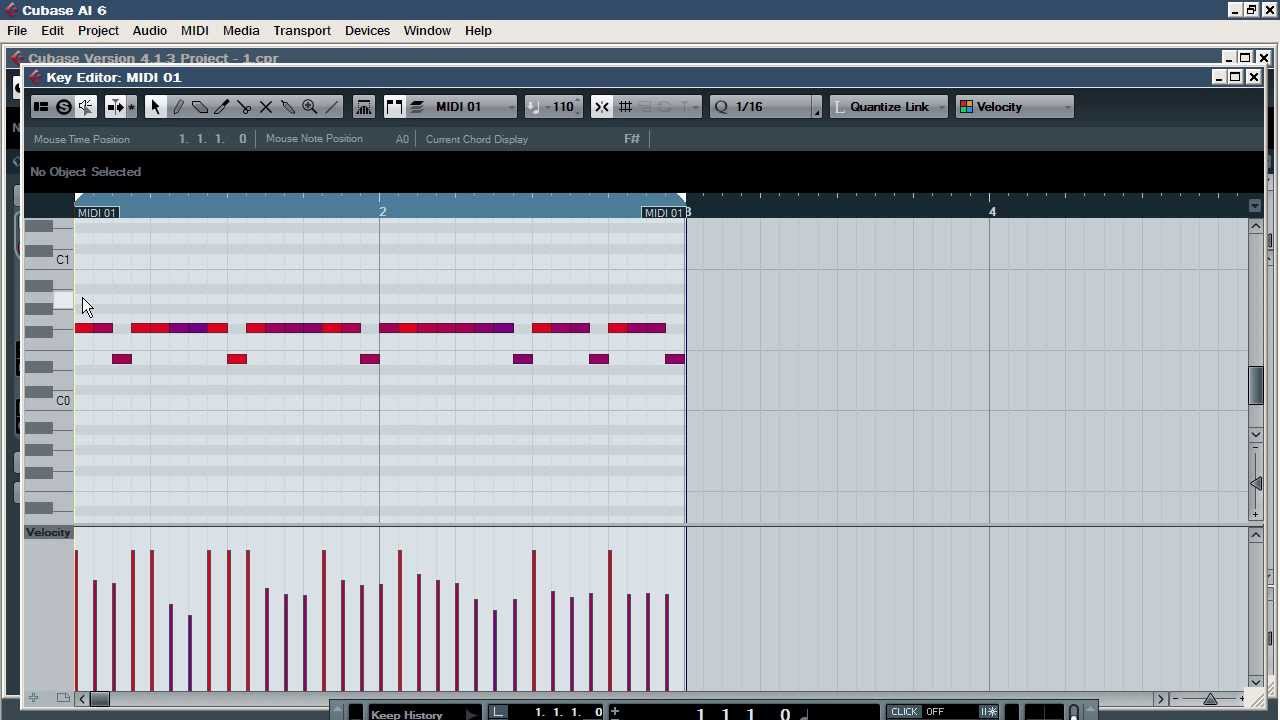Screen dimensions: 1280x720
Task: Open the Edit menu
Action: pyautogui.click(x=52, y=30)
